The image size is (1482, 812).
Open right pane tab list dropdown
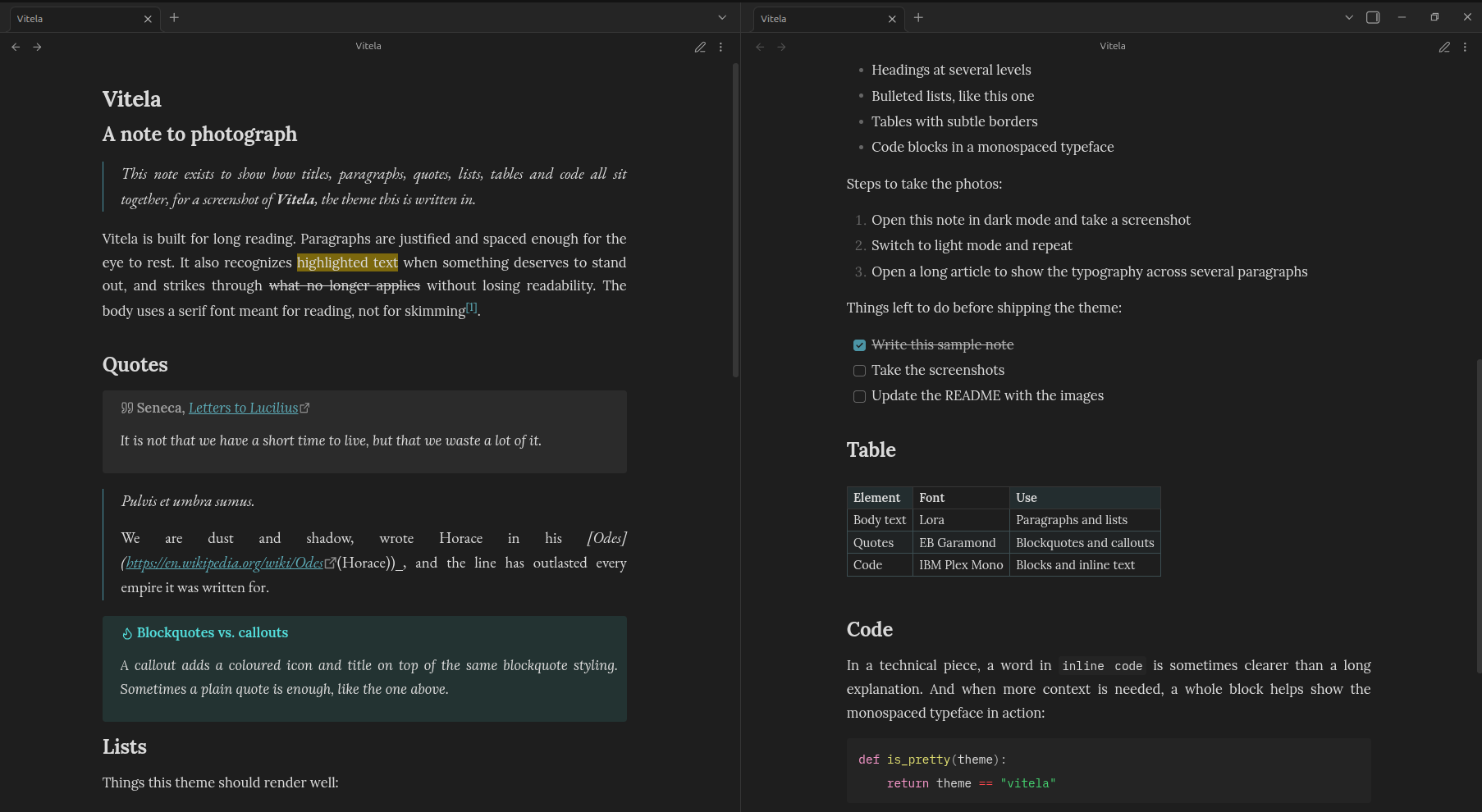[x=1349, y=17]
